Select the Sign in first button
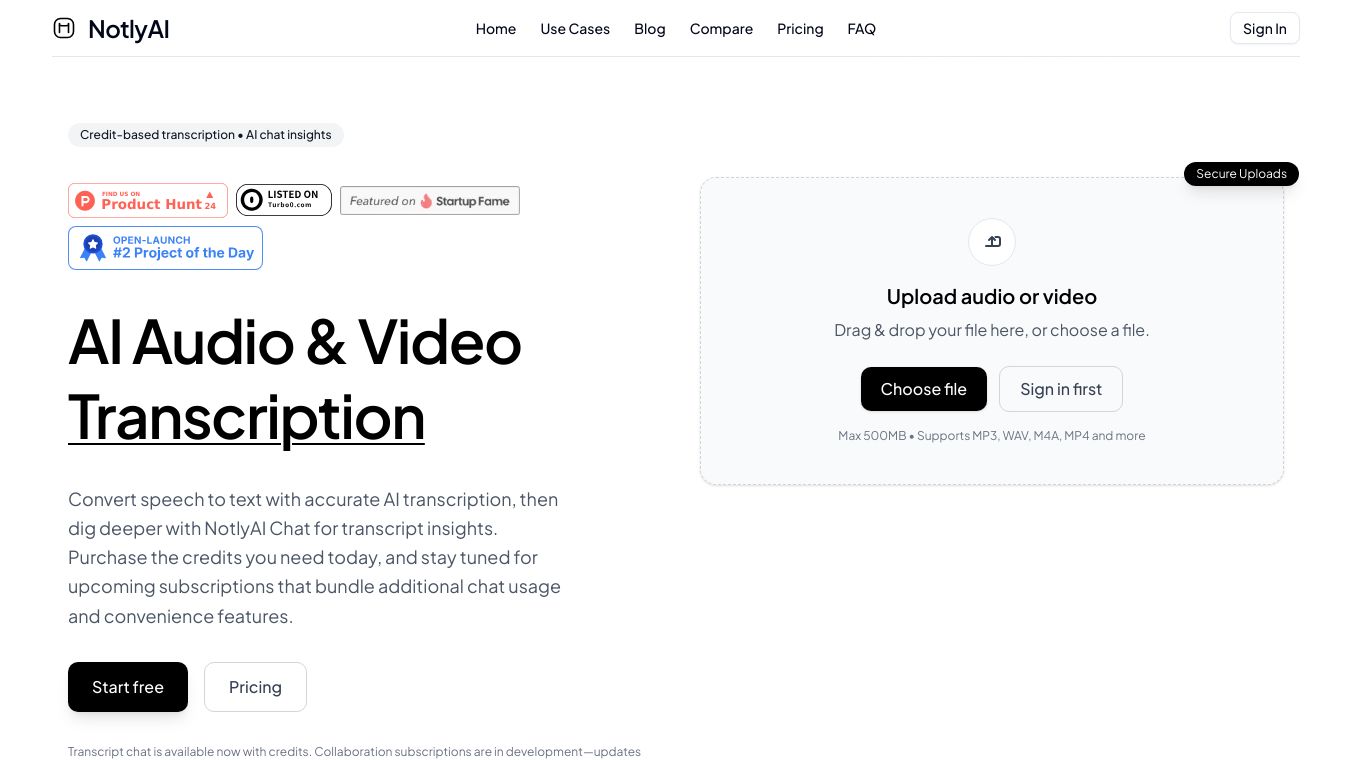 click(1061, 389)
